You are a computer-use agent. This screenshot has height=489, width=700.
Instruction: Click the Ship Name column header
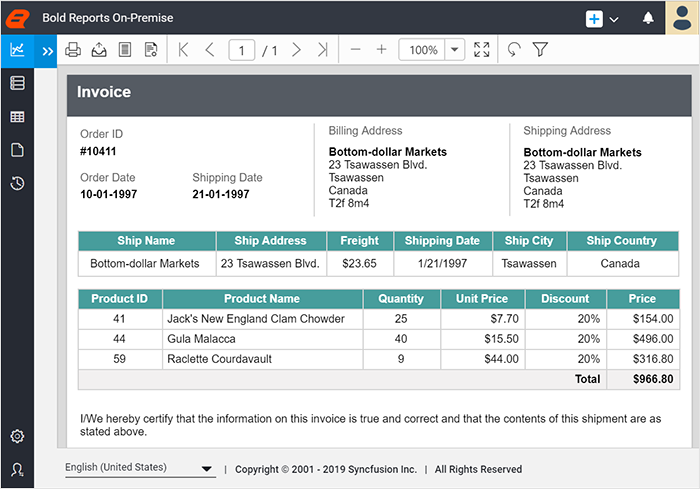[146, 241]
